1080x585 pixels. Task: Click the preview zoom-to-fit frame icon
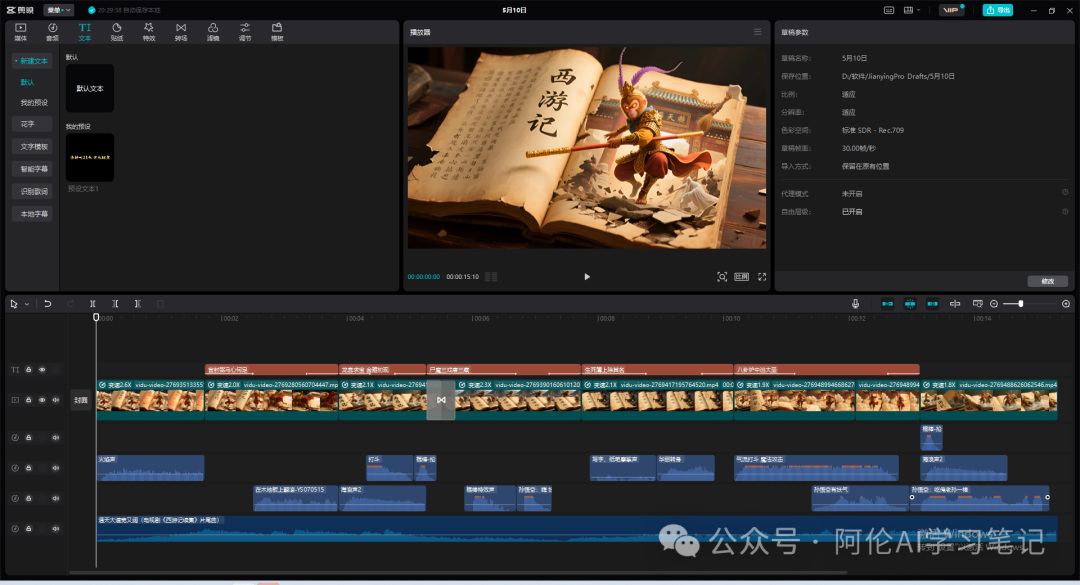(721, 277)
